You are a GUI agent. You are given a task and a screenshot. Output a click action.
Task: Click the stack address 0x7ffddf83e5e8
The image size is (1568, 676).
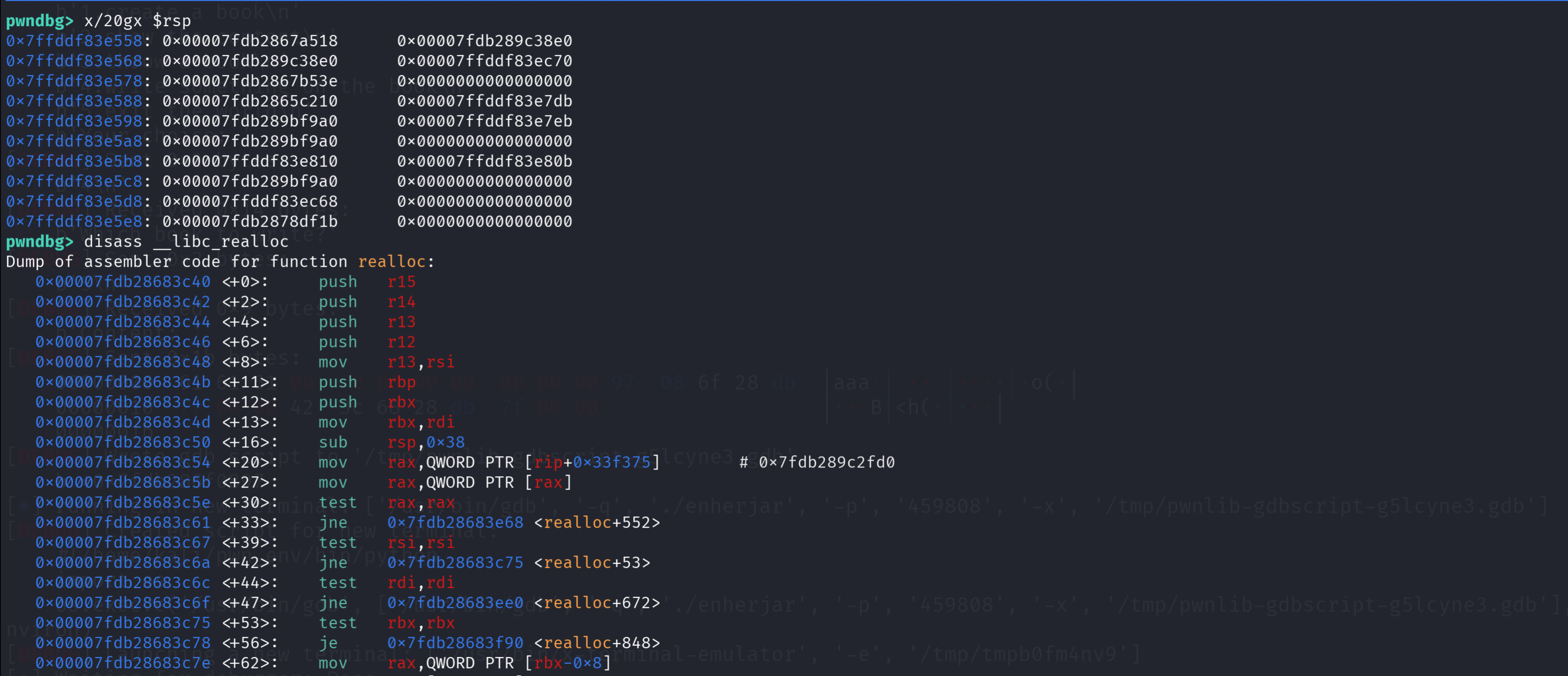(74, 221)
